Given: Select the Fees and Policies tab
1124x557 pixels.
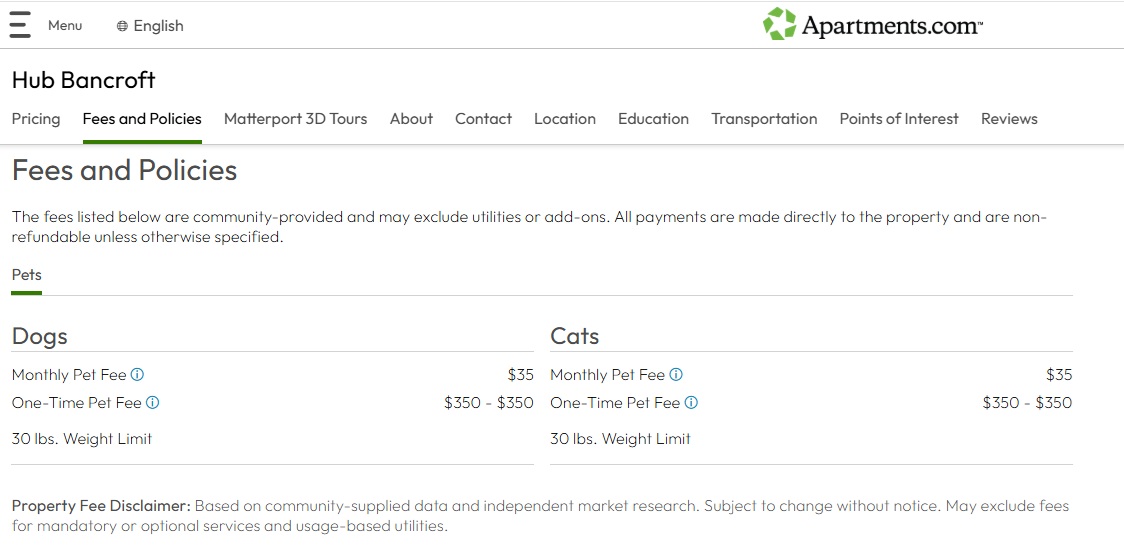Looking at the screenshot, I should [x=142, y=119].
